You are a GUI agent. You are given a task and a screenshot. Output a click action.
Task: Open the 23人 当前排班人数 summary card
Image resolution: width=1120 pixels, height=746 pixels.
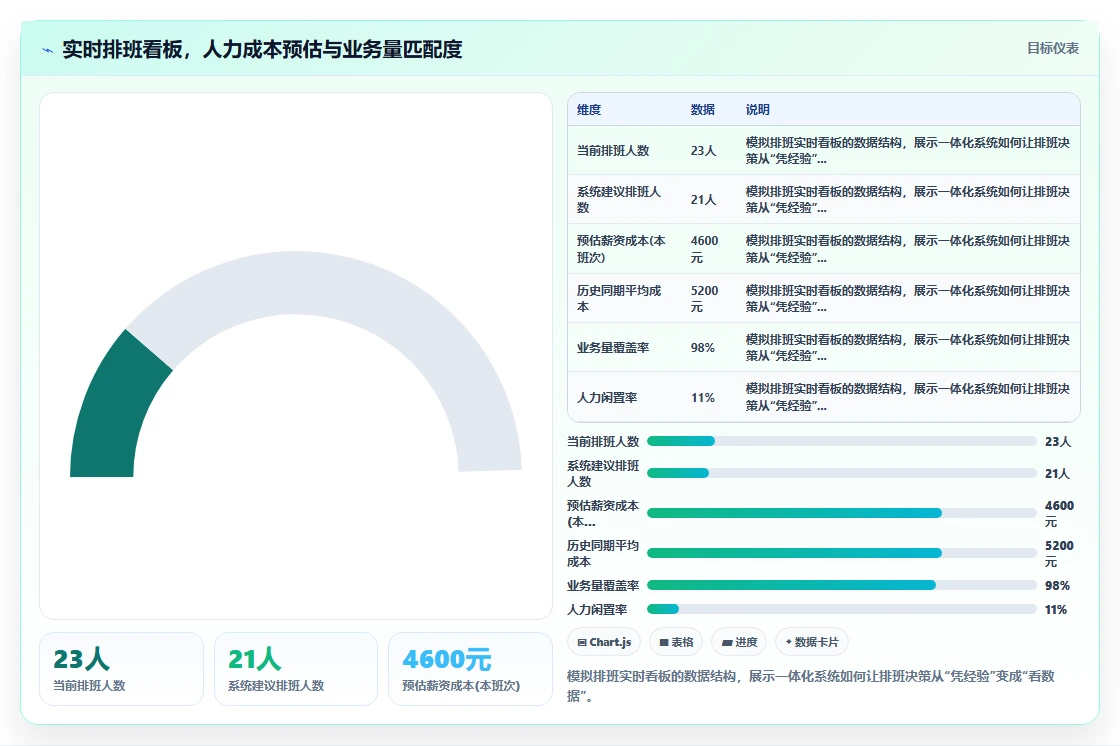click(121, 669)
